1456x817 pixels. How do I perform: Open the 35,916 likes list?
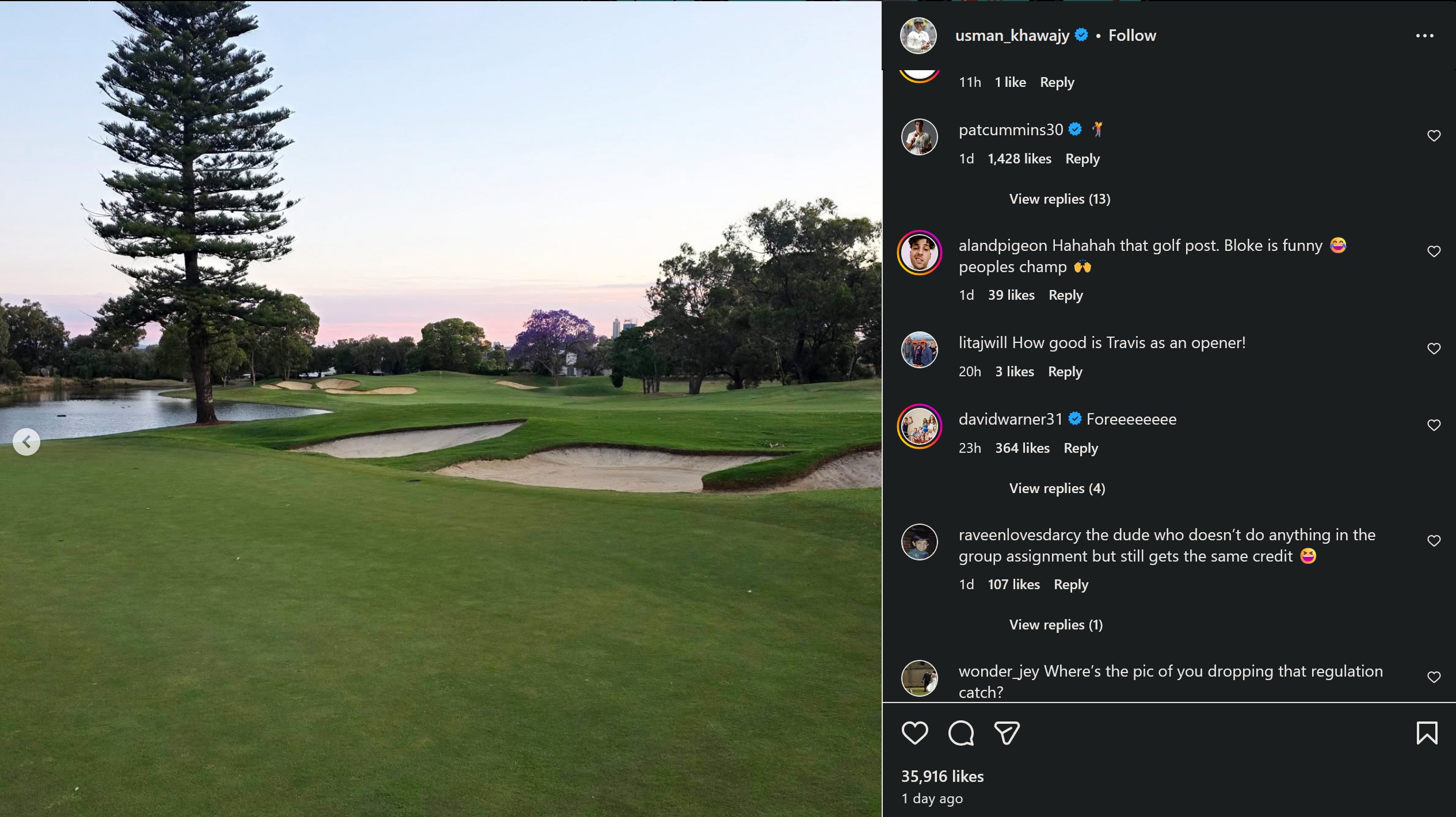(x=942, y=776)
